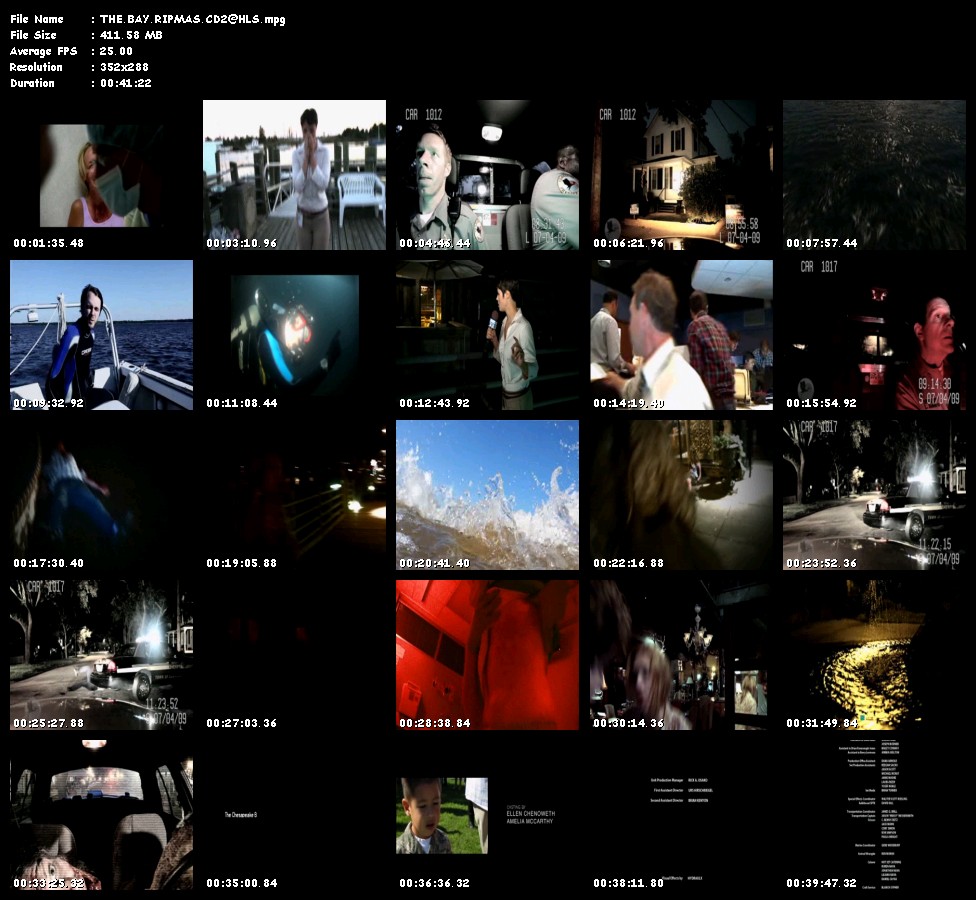Select the dark water thumbnail 00:07:57.44

tap(875, 175)
